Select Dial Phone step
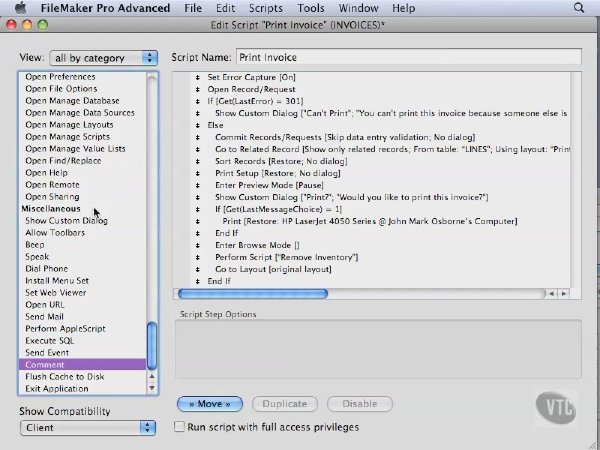The width and height of the screenshot is (600, 450). coord(82,268)
